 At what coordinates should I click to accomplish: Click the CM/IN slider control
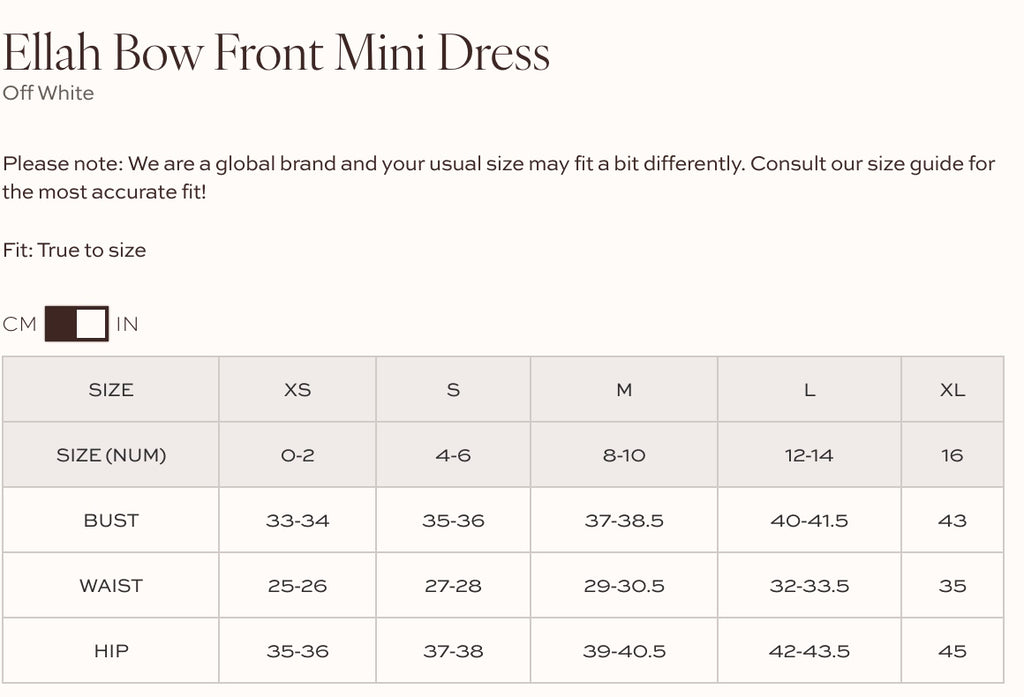[75, 323]
